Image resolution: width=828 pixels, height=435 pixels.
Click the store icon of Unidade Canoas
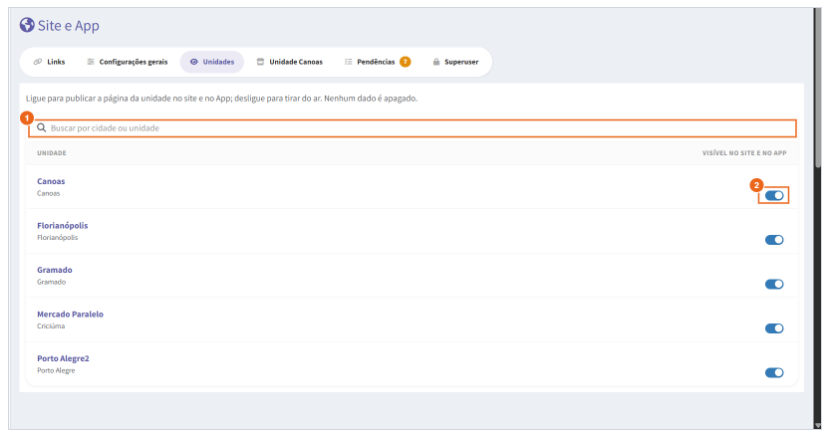click(x=260, y=62)
